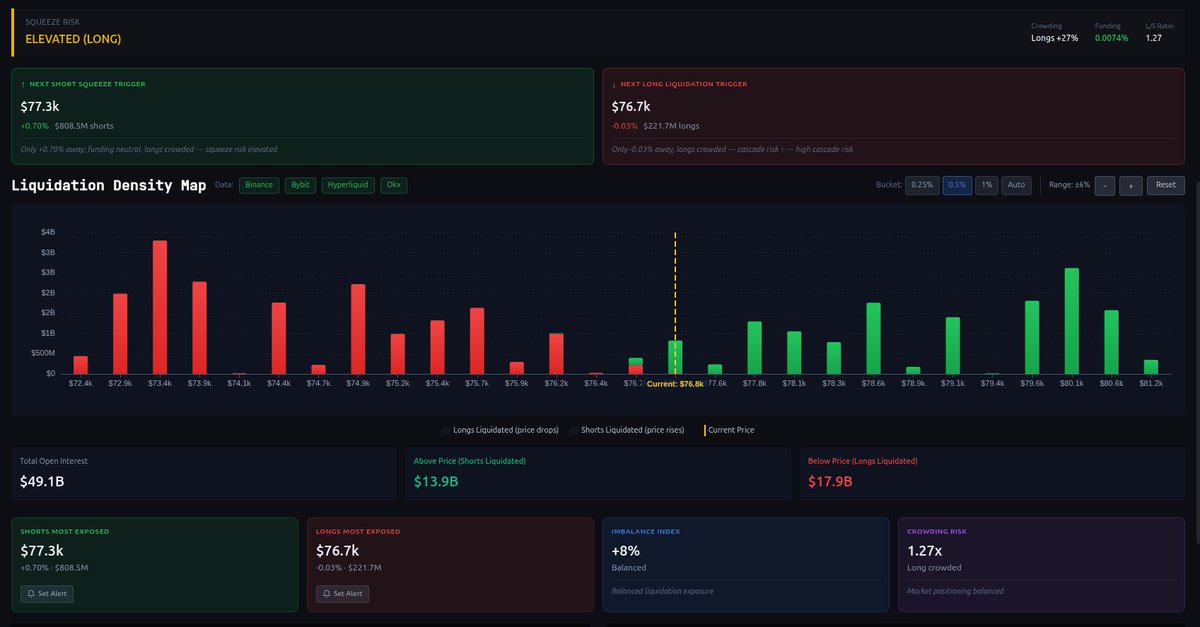
Task: Click the $79.4k x-axis label
Action: 992,383
